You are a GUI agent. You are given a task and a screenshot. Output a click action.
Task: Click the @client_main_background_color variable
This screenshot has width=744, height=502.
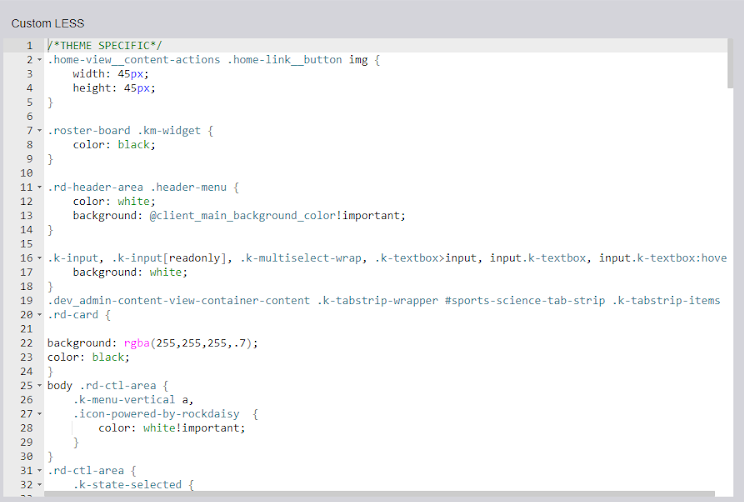(x=243, y=215)
